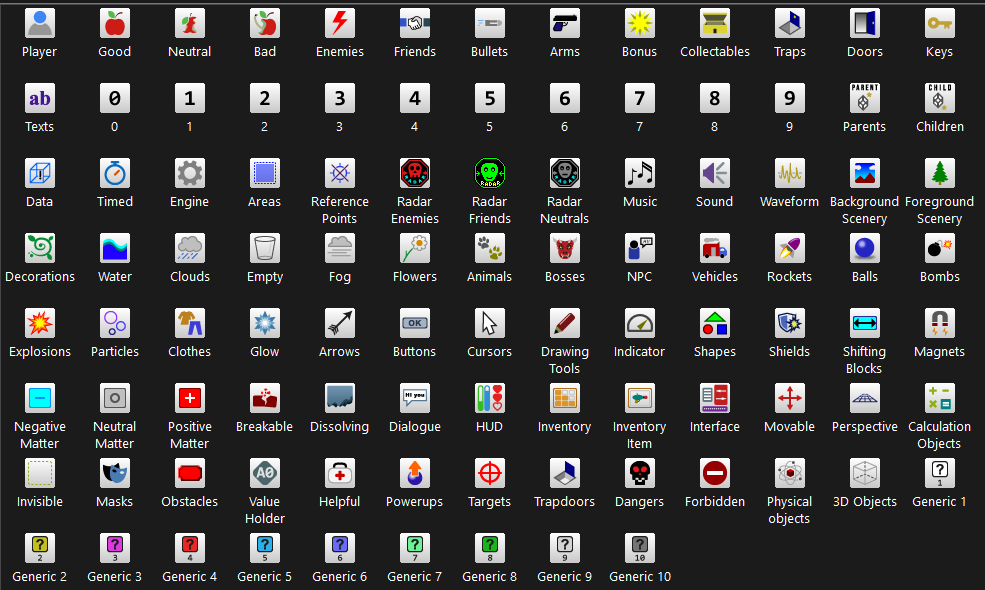The width and height of the screenshot is (985, 590).
Task: Select the Dialogue speech bubble icon
Action: point(415,398)
